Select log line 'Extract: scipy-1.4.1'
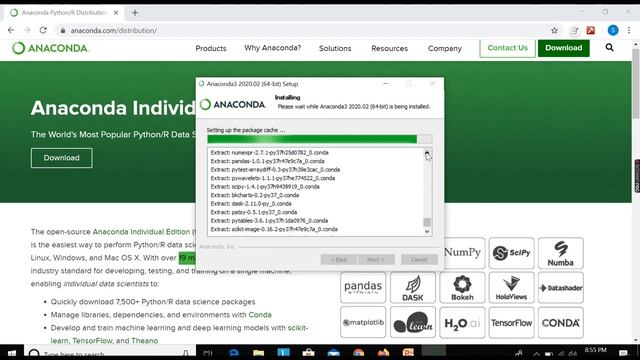The height and width of the screenshot is (360, 640). (x=265, y=187)
